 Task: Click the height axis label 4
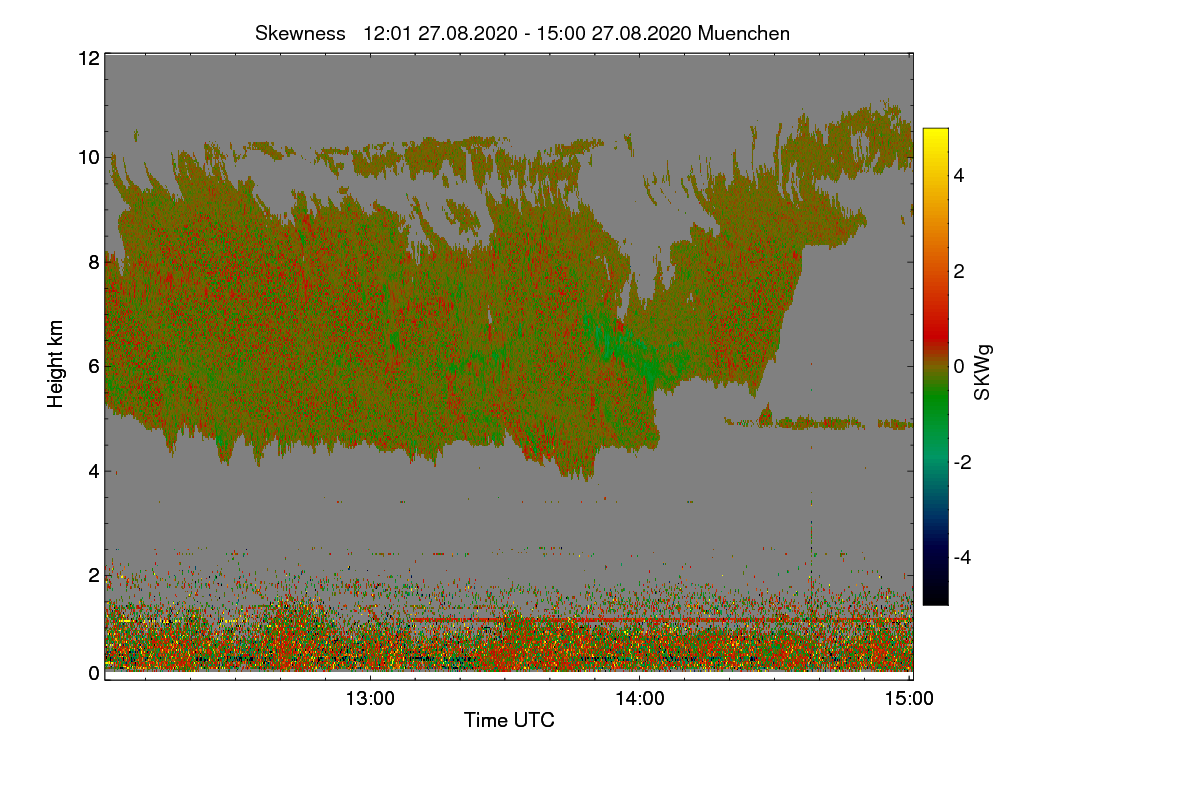point(93,470)
